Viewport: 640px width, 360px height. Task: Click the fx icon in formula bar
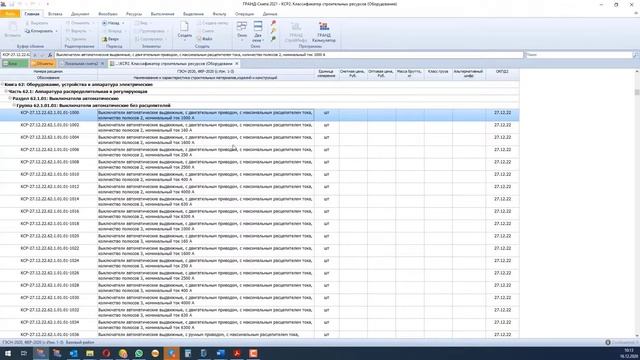coord(50,55)
